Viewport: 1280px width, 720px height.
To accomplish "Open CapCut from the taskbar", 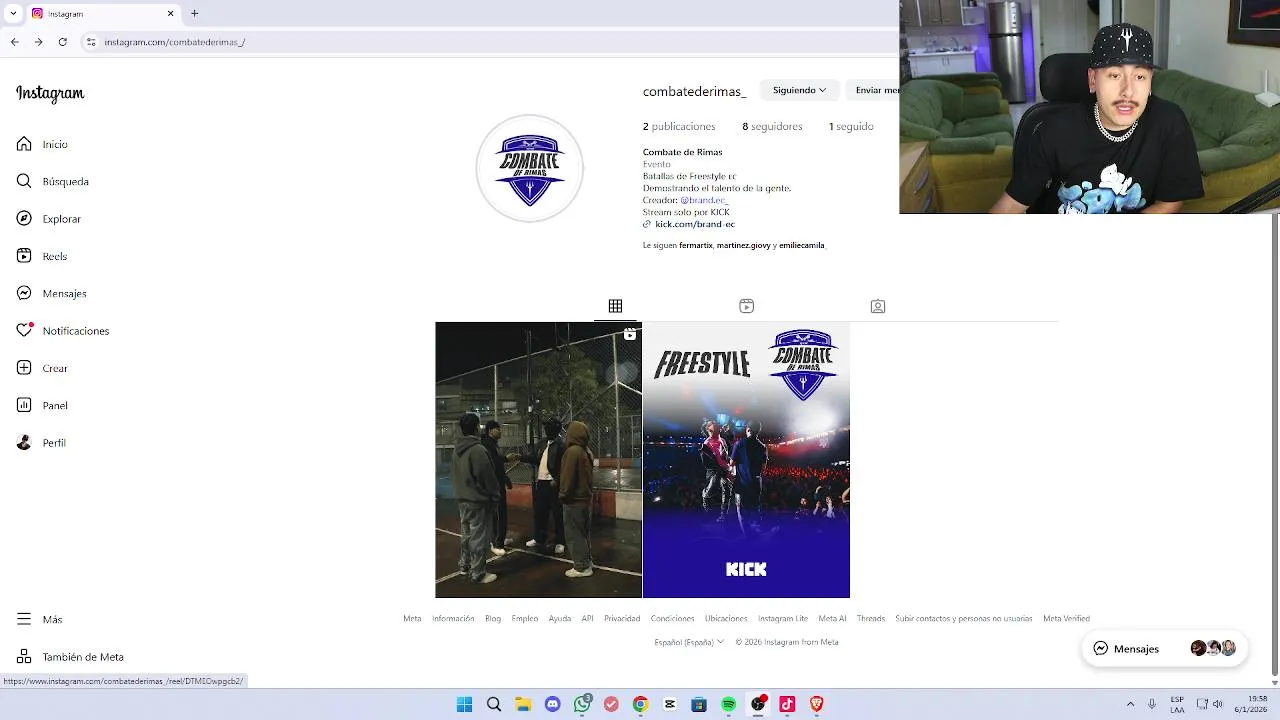I will point(670,704).
